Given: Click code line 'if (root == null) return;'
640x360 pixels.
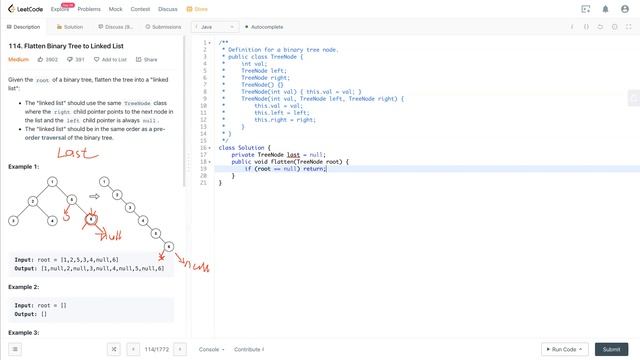Looking at the screenshot, I should point(285,169).
